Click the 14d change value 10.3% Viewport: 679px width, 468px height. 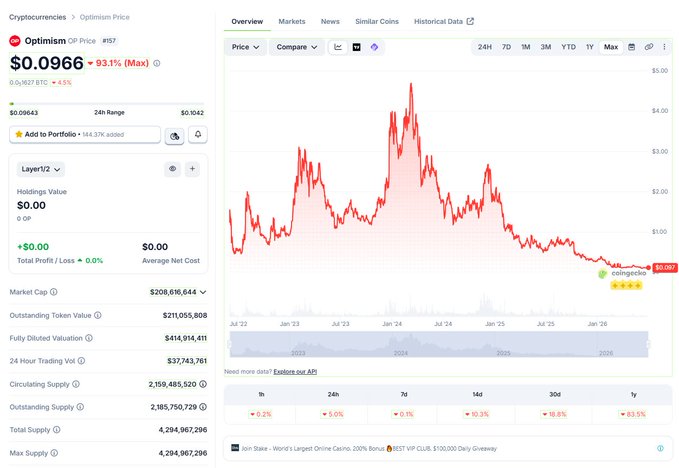click(x=477, y=414)
